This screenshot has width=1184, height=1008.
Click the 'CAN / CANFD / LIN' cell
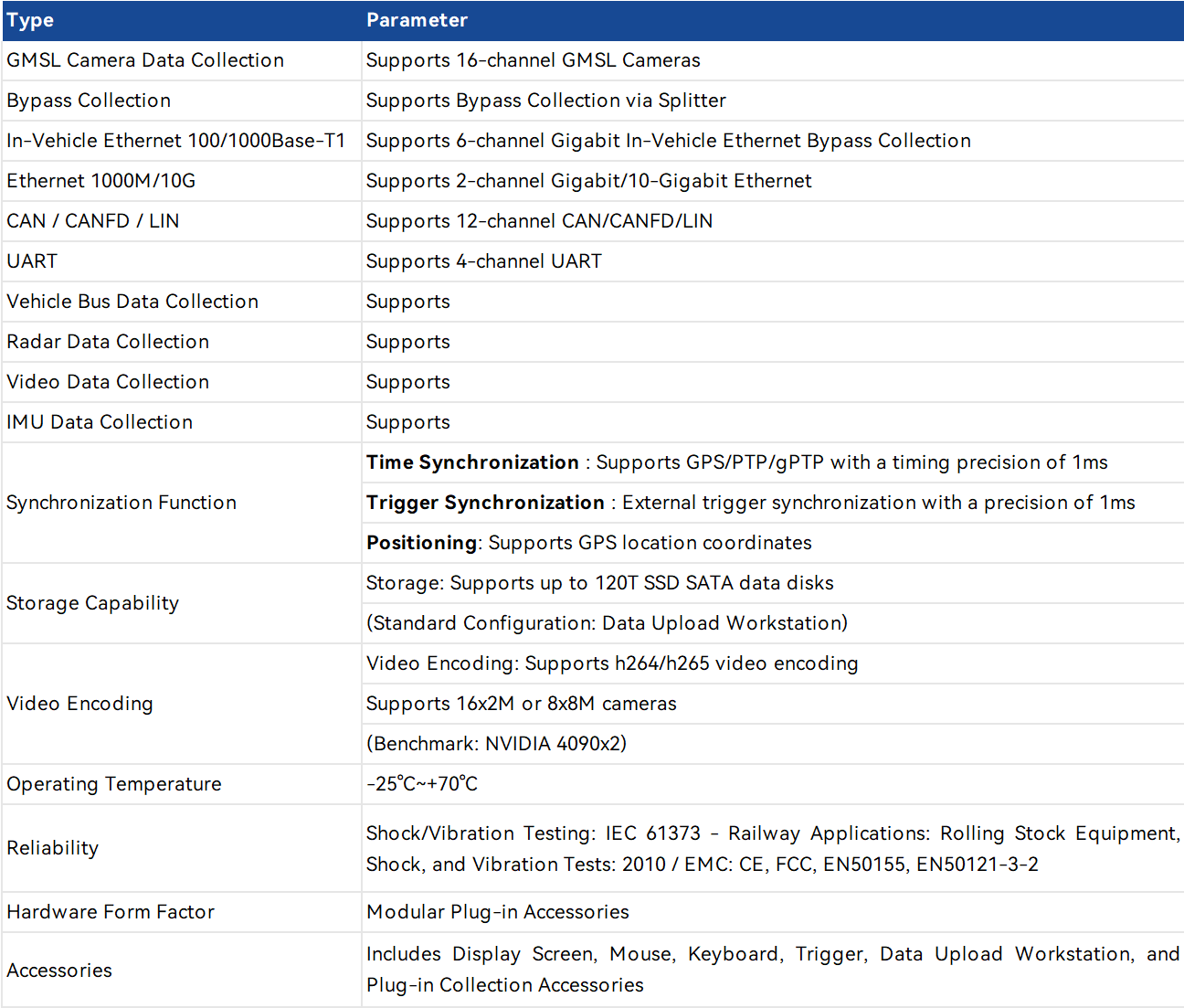pyautogui.click(x=93, y=221)
